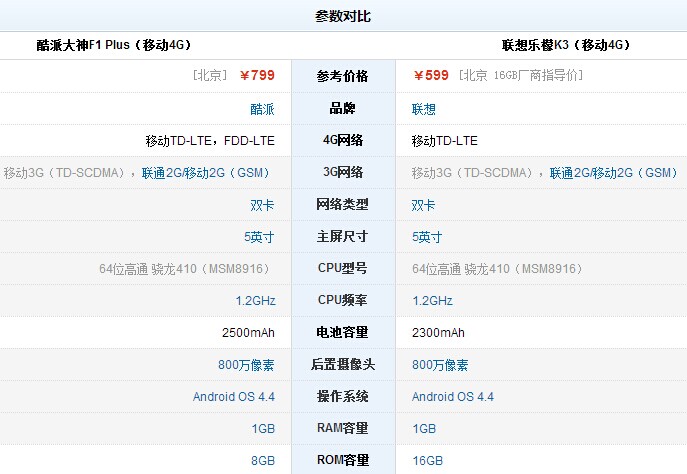Click 双卡 link in the 酷派 column

(262, 205)
